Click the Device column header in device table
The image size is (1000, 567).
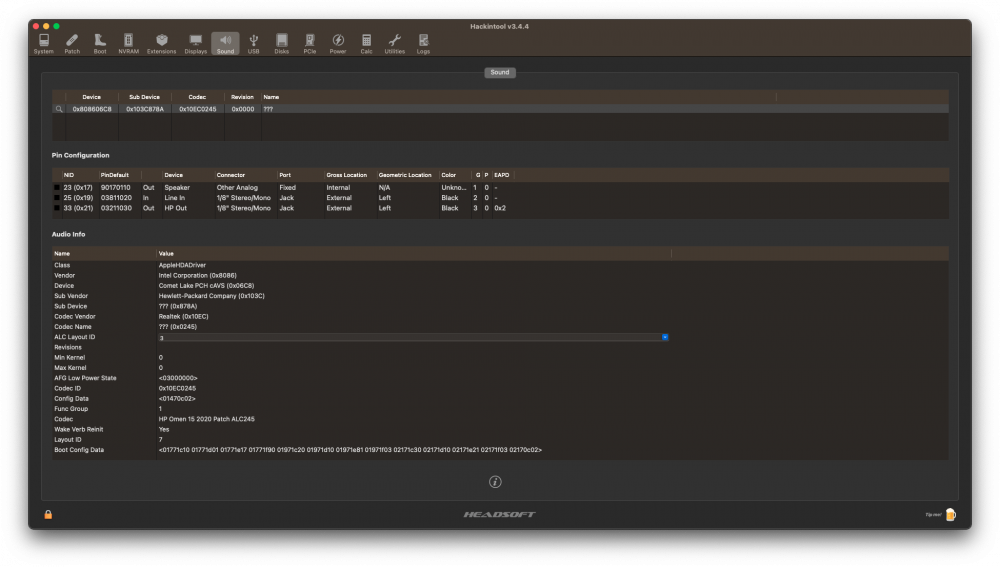pyautogui.click(x=91, y=97)
